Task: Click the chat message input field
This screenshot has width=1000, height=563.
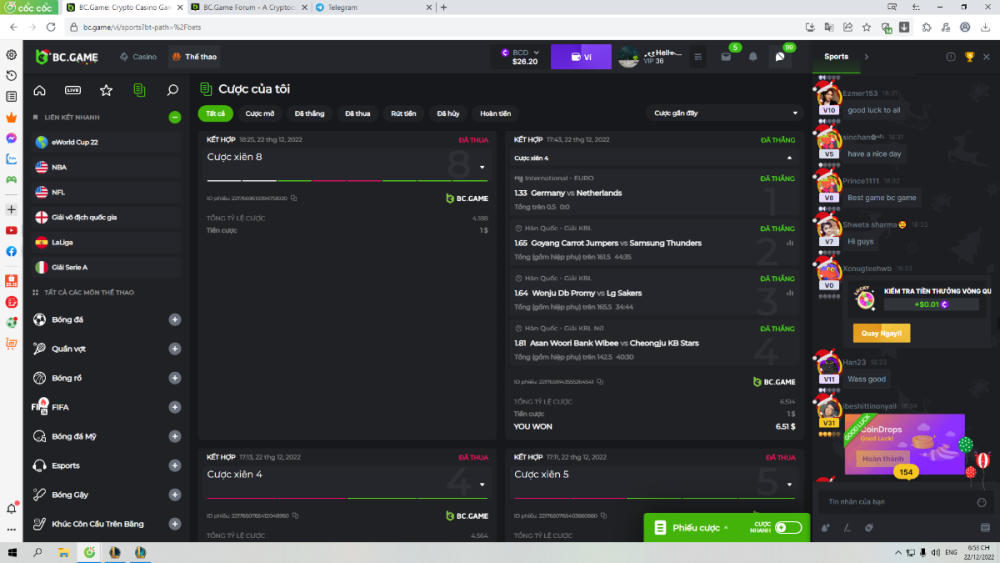Action: click(895, 502)
